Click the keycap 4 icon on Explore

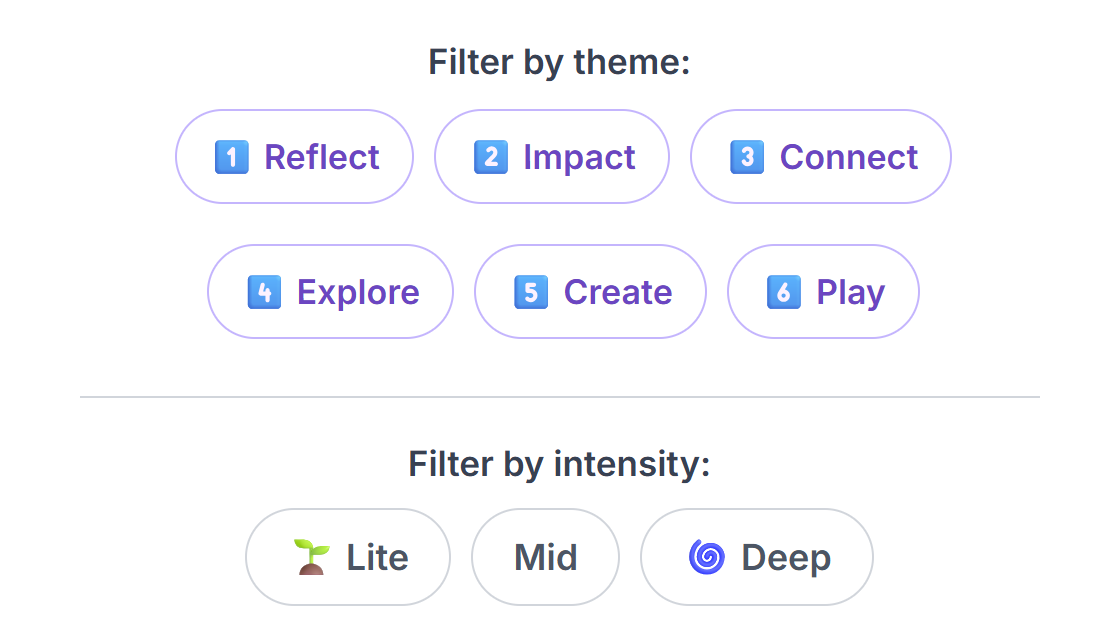pyautogui.click(x=265, y=292)
